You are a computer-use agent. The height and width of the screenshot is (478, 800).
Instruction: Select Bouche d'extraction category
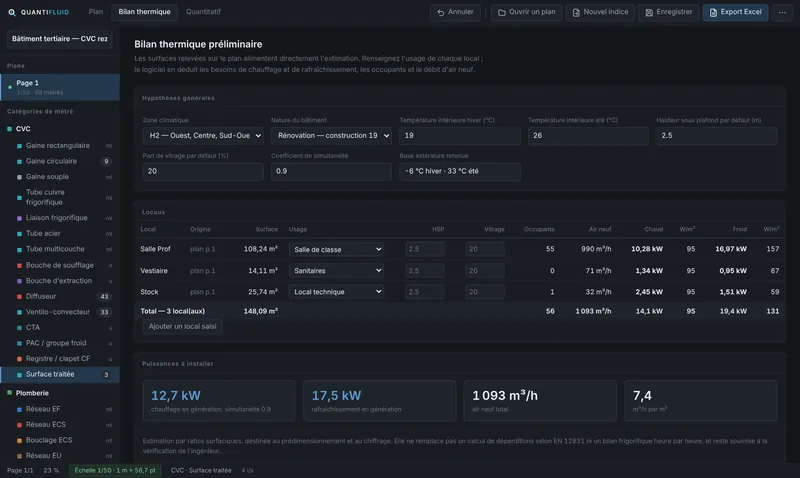click(x=60, y=281)
